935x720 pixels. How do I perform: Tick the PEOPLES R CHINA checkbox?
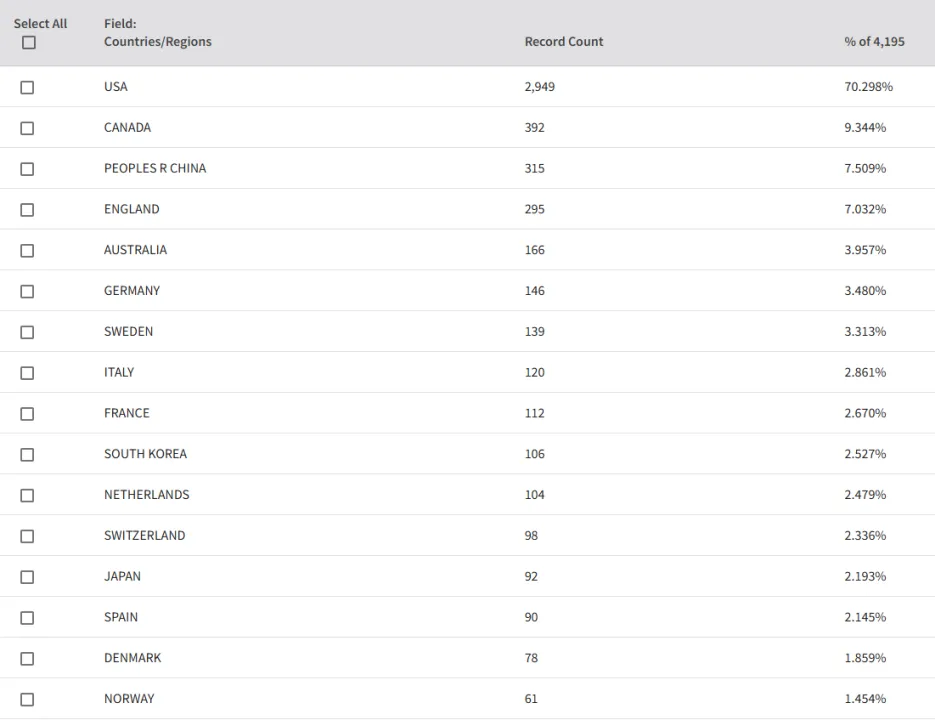tap(27, 169)
